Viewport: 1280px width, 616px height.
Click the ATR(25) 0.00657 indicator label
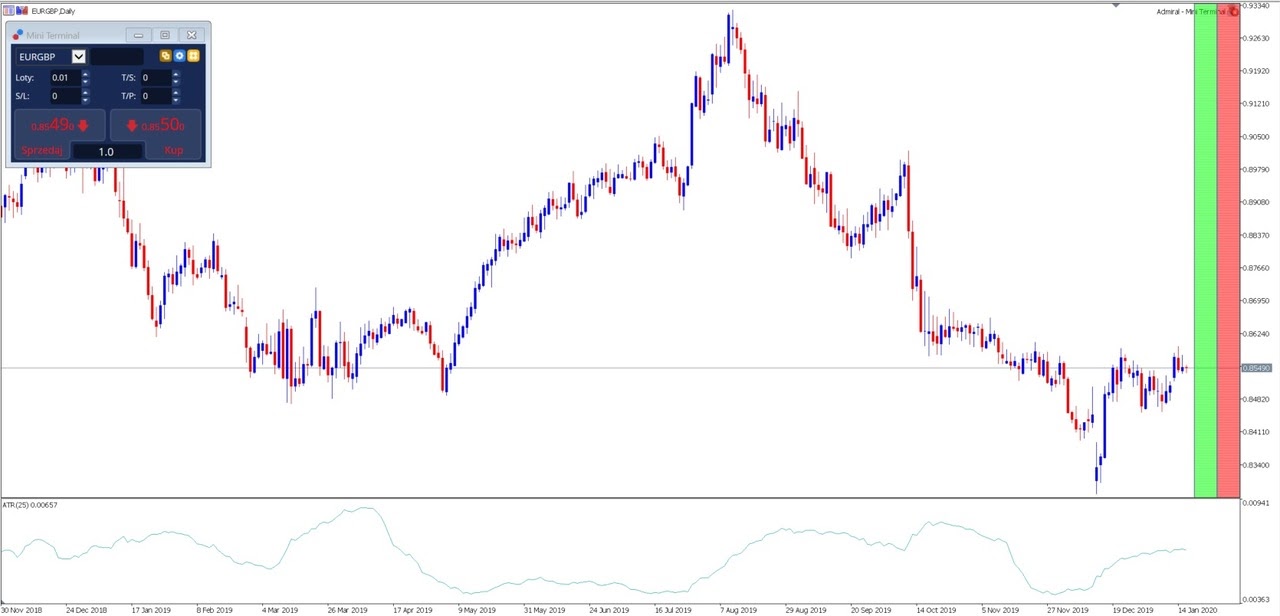tap(29, 503)
